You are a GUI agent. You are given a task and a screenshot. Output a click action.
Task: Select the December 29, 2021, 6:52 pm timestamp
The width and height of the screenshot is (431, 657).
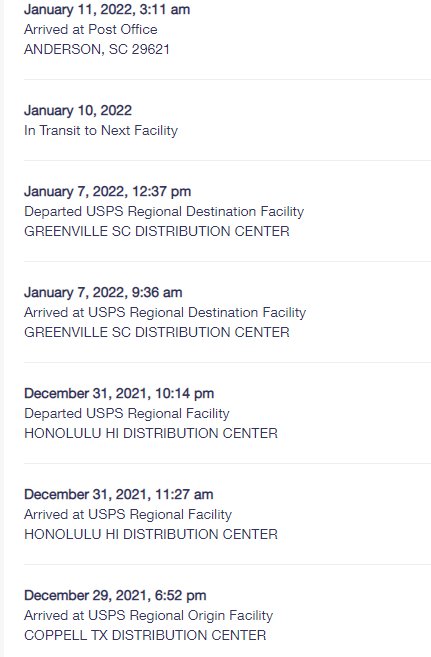click(x=115, y=595)
